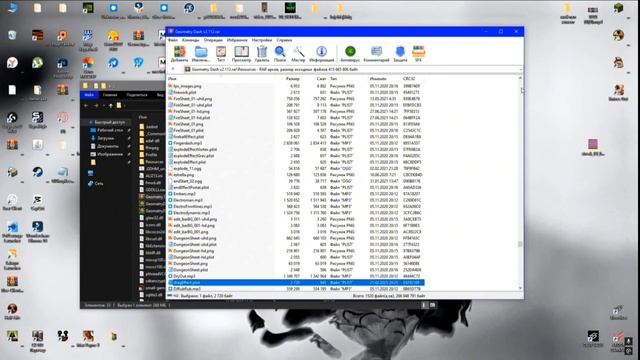Click the up-one-level arrow beside the WinRAR path
Image resolution: width=640 pixels, height=360 pixels.
[173, 69]
